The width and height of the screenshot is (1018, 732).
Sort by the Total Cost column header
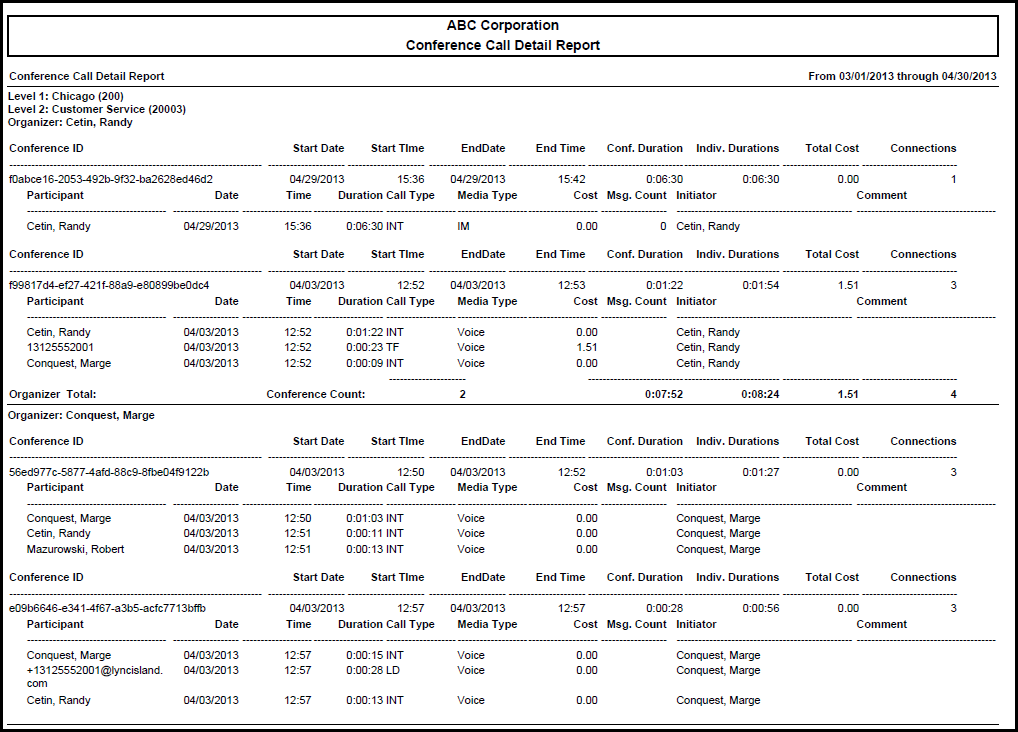tap(832, 148)
